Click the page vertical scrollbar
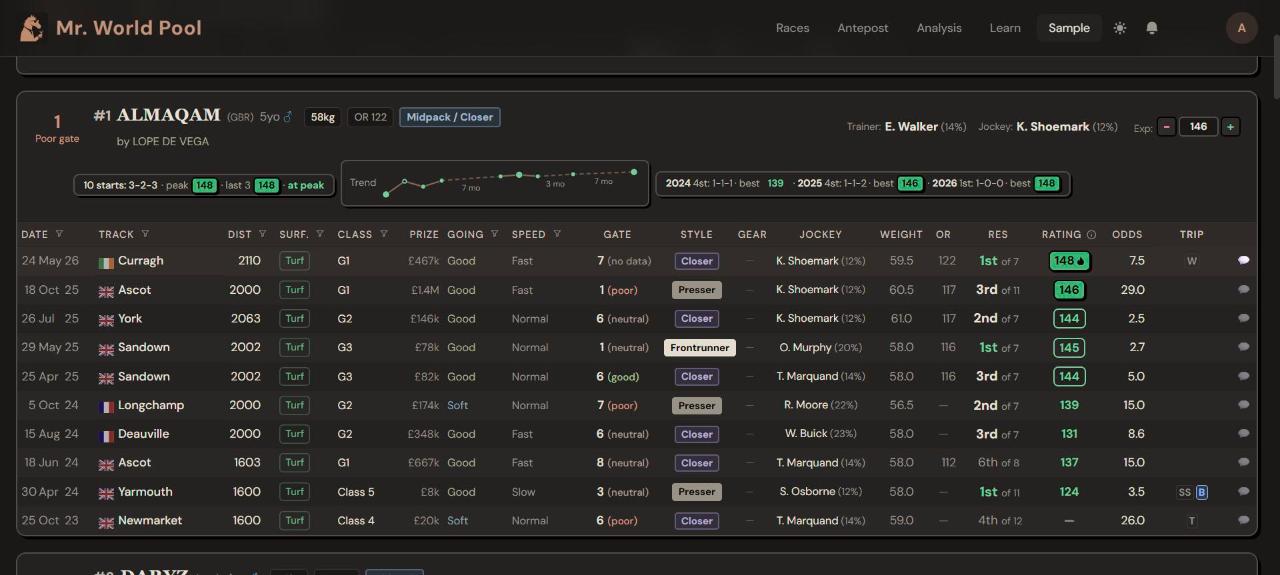This screenshot has width=1280, height=575. point(1275,67)
